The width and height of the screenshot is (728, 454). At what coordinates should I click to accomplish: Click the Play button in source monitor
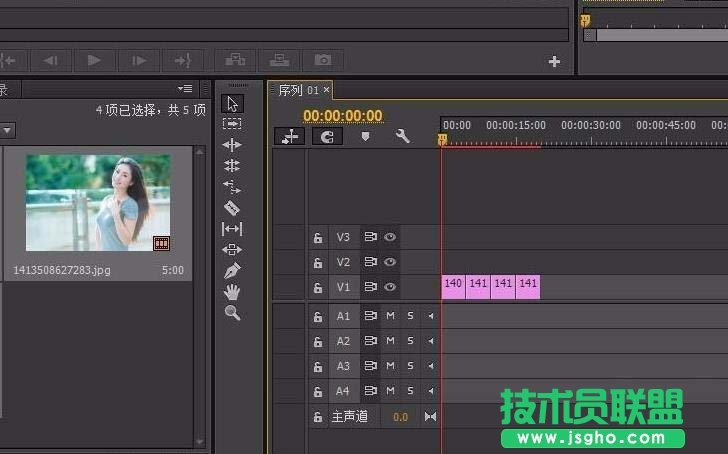pos(94,60)
